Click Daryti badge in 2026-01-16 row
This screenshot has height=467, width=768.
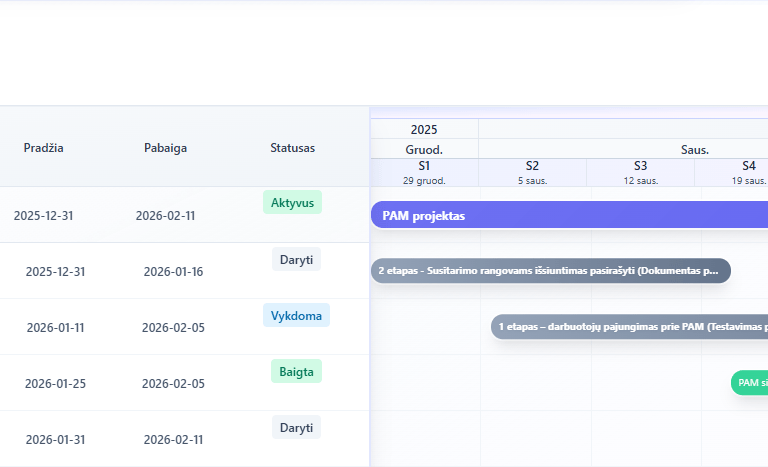pos(296,259)
